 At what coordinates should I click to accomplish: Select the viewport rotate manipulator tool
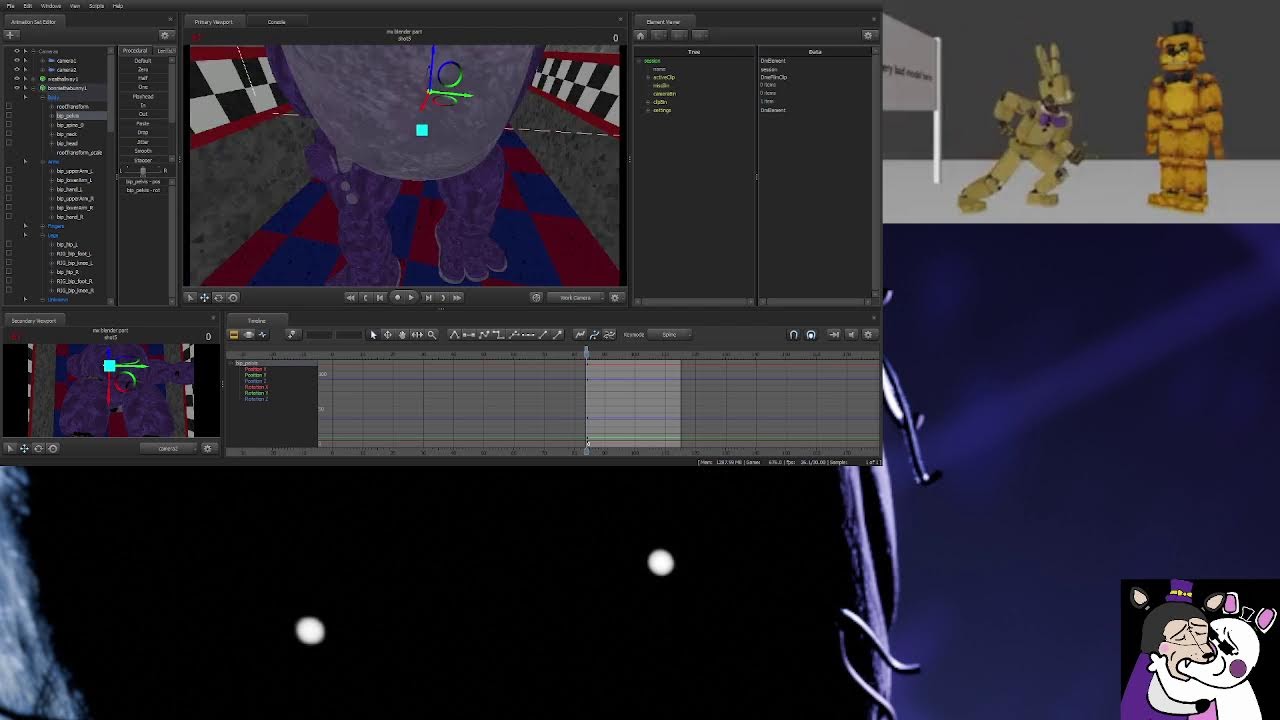coord(218,297)
